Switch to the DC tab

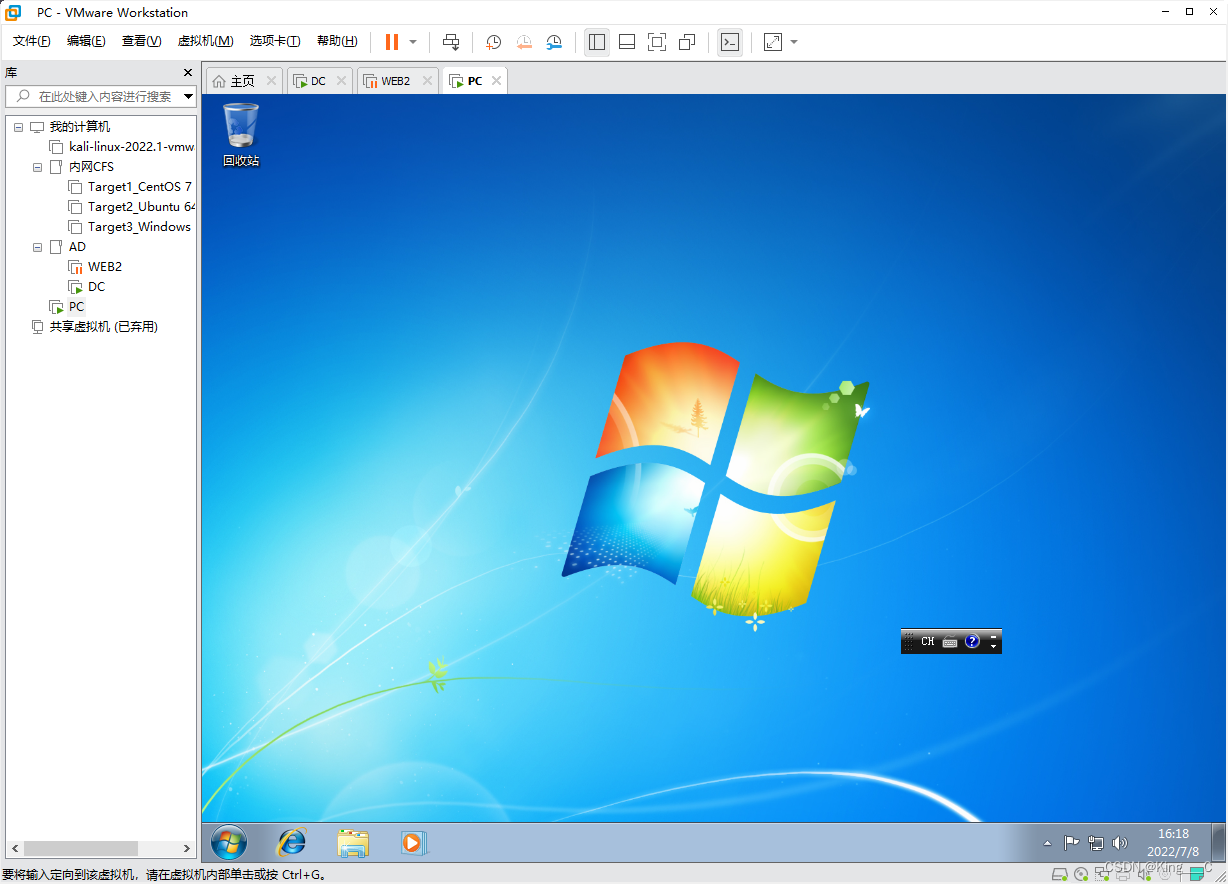tap(318, 81)
